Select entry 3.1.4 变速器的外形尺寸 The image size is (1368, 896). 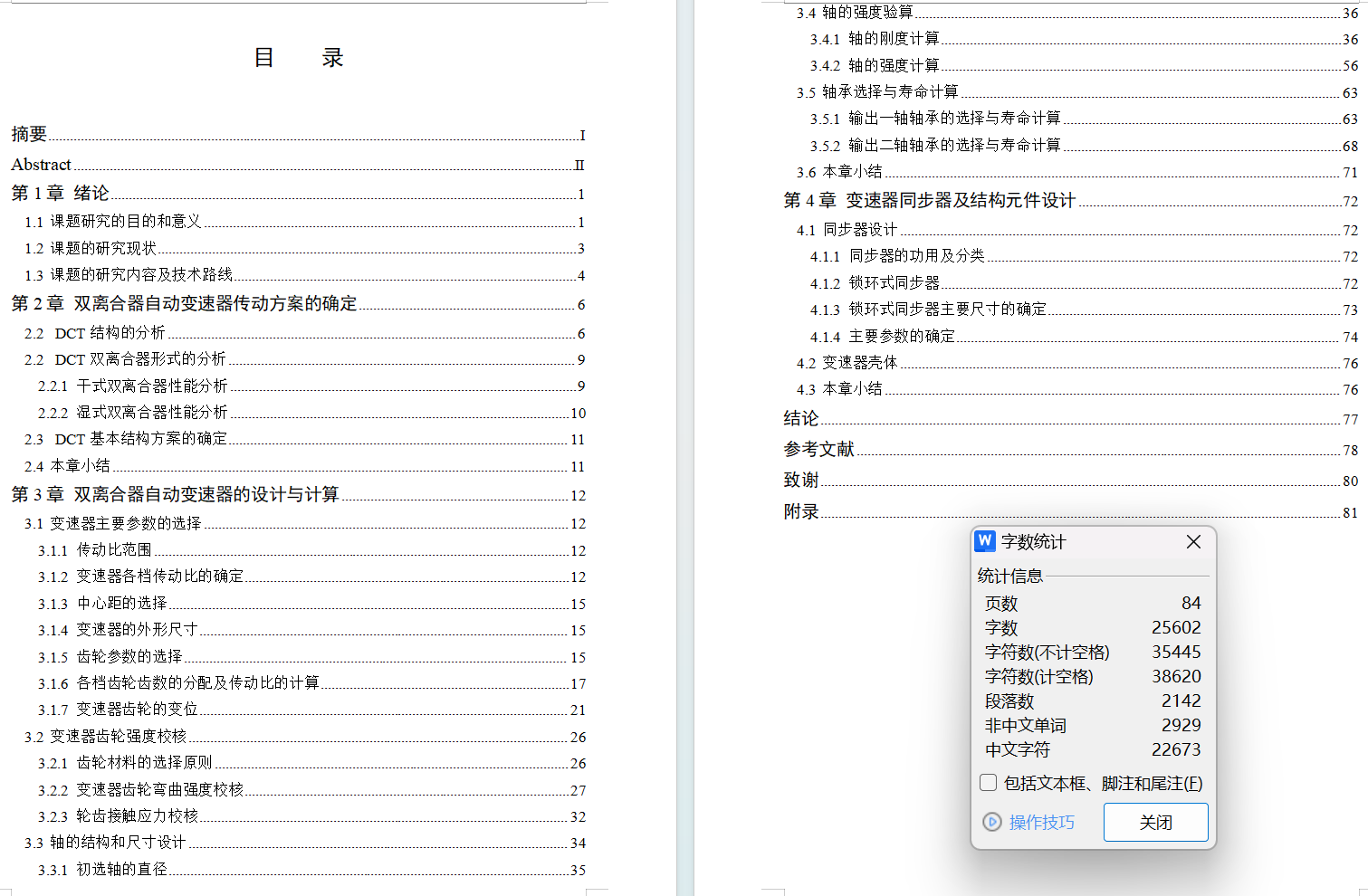[x=311, y=629]
